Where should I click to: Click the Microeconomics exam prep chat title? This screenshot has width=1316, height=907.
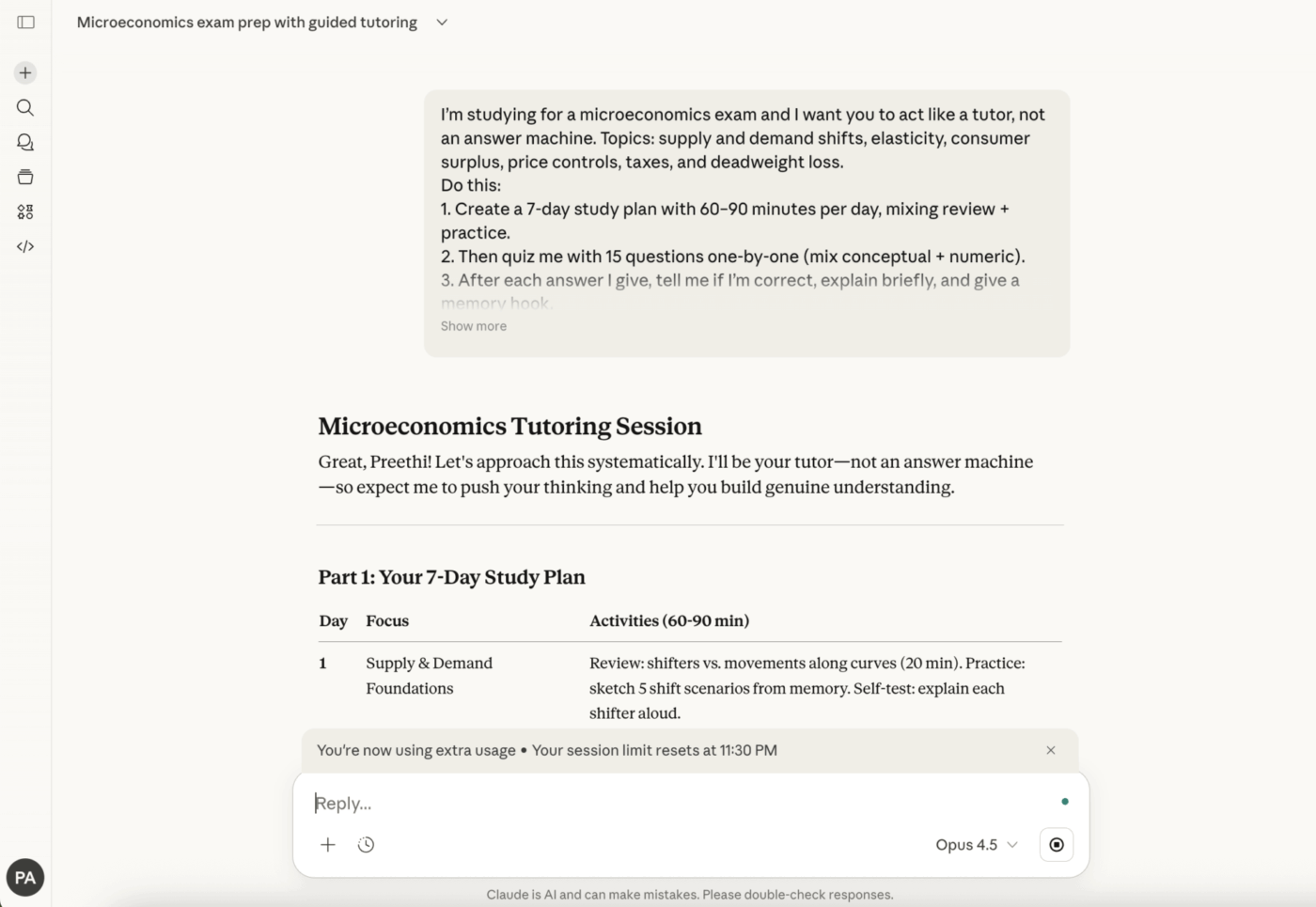point(246,23)
